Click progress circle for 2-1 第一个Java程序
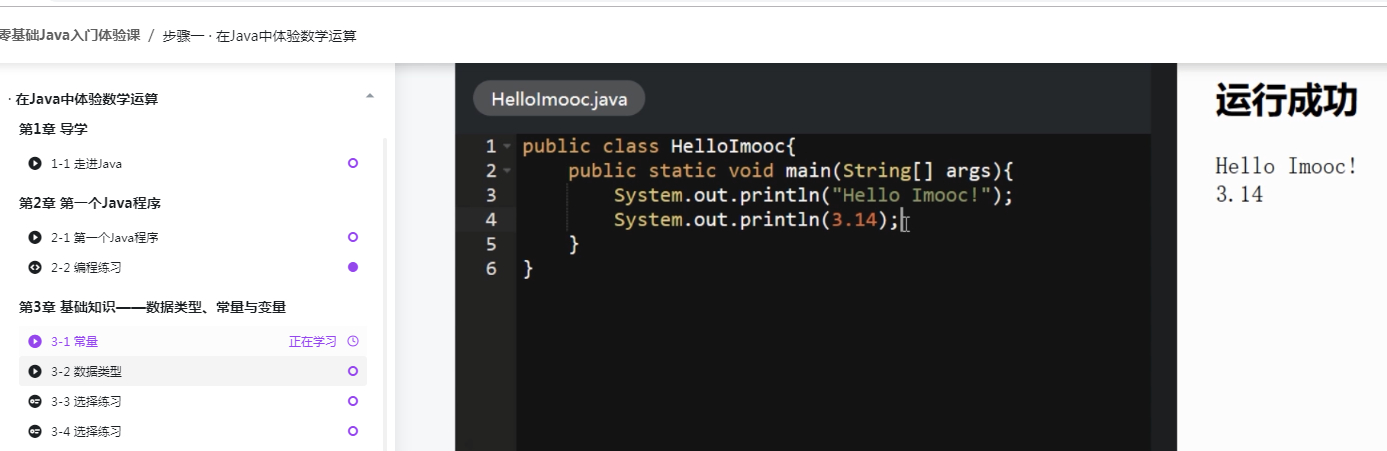The image size is (1387, 451). (x=352, y=237)
